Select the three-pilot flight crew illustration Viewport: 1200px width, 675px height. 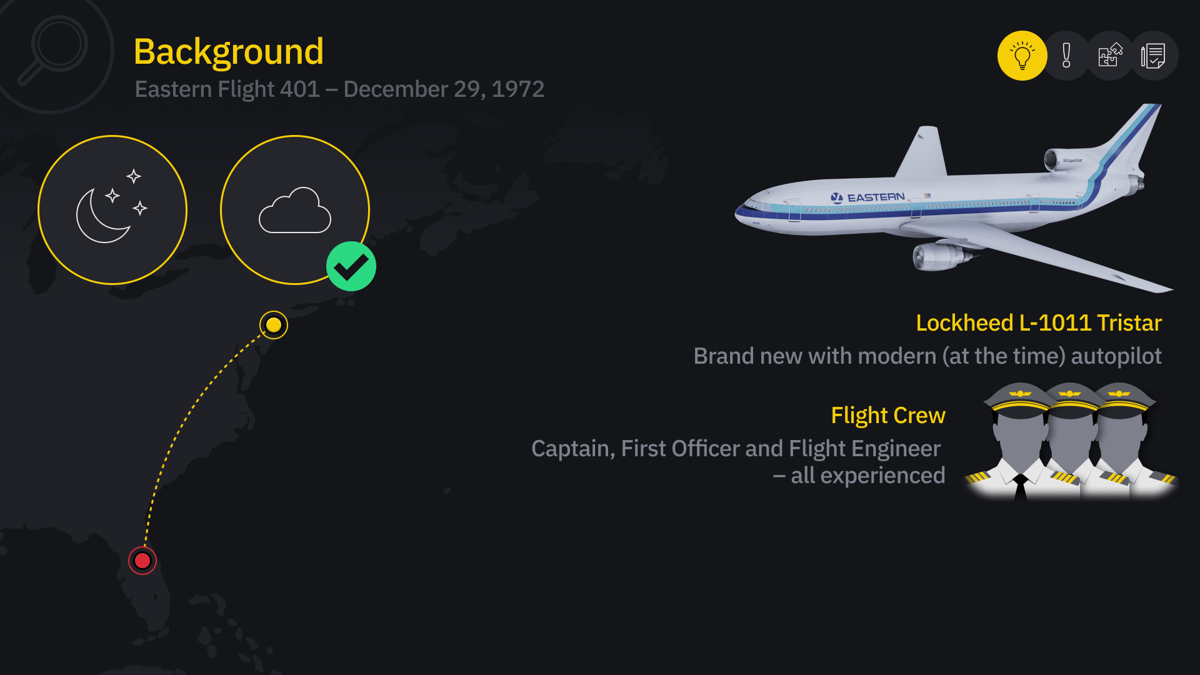pyautogui.click(x=1070, y=440)
